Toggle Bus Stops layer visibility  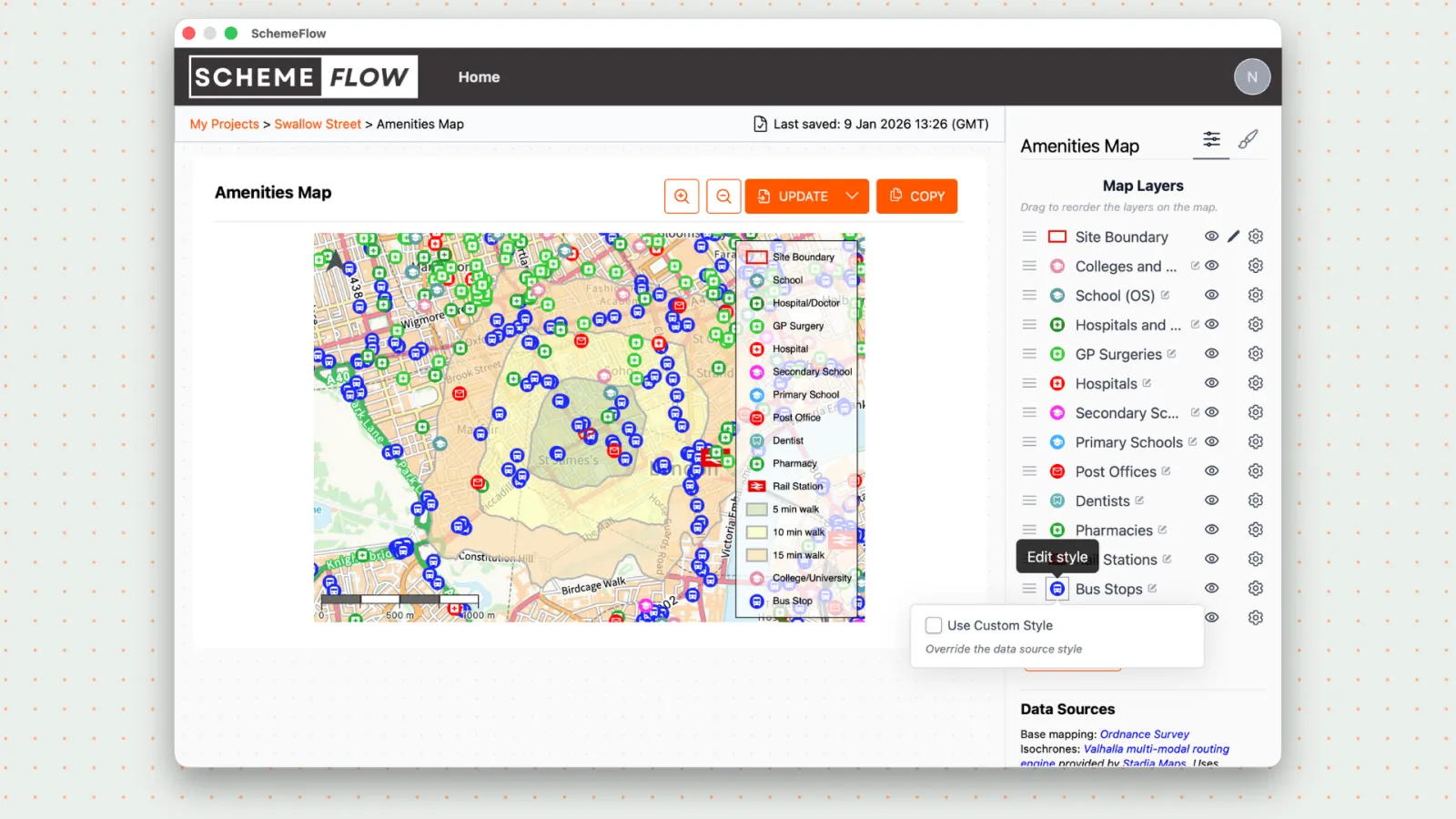pyautogui.click(x=1211, y=589)
